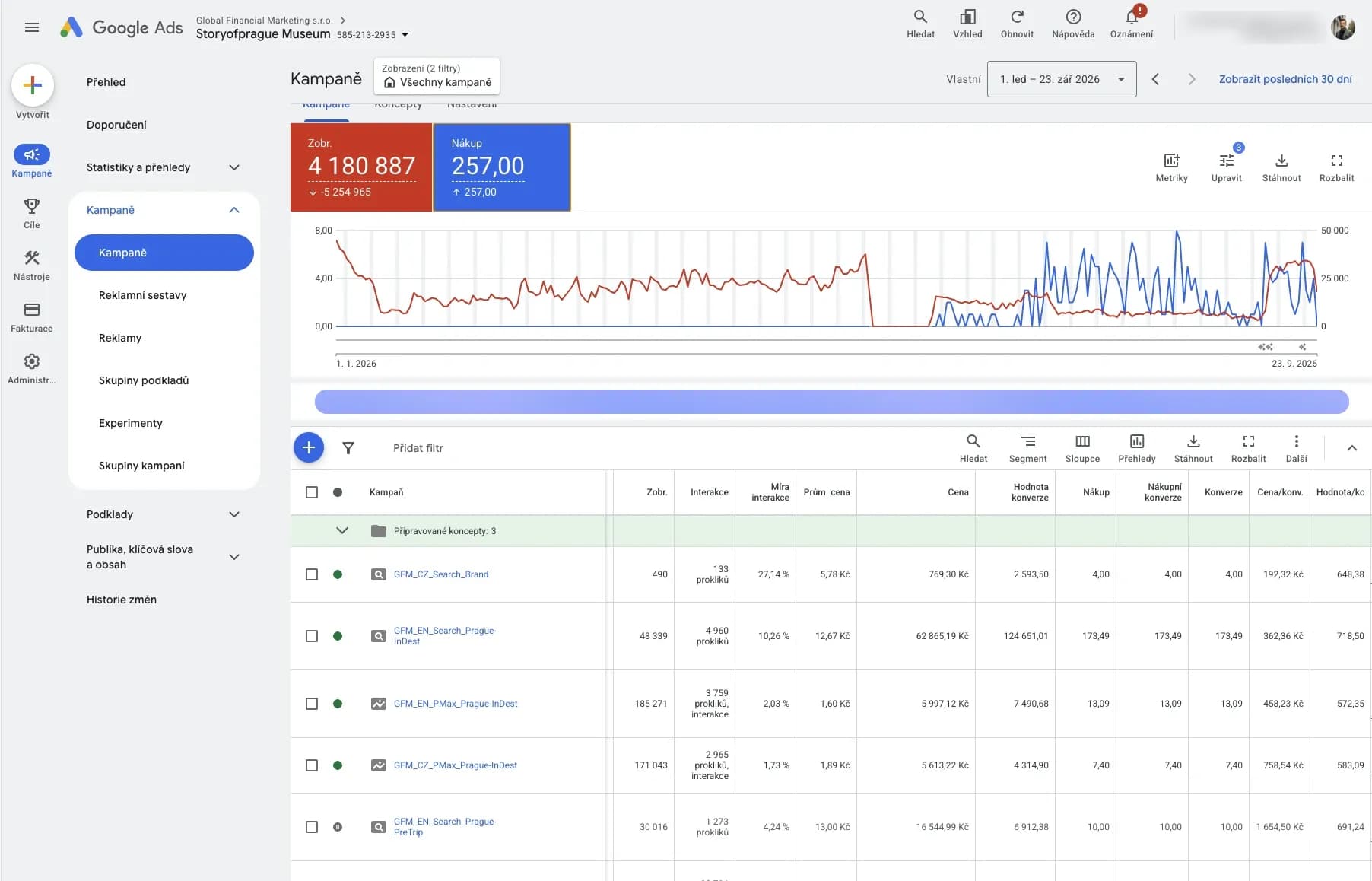Open the date range dropdown
Screen dimensions: 1372x881
click(1062, 79)
